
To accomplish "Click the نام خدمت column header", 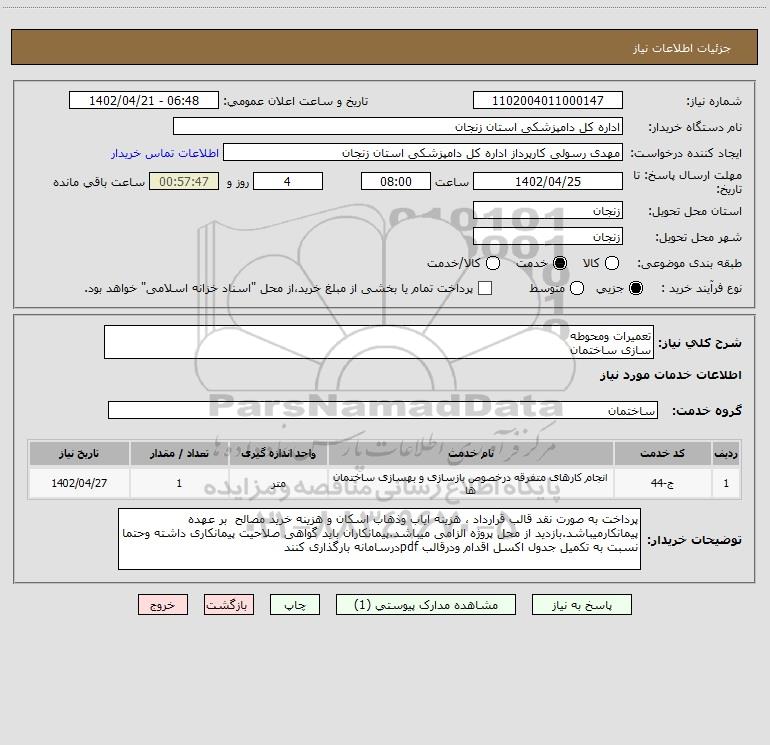I will pos(471,453).
